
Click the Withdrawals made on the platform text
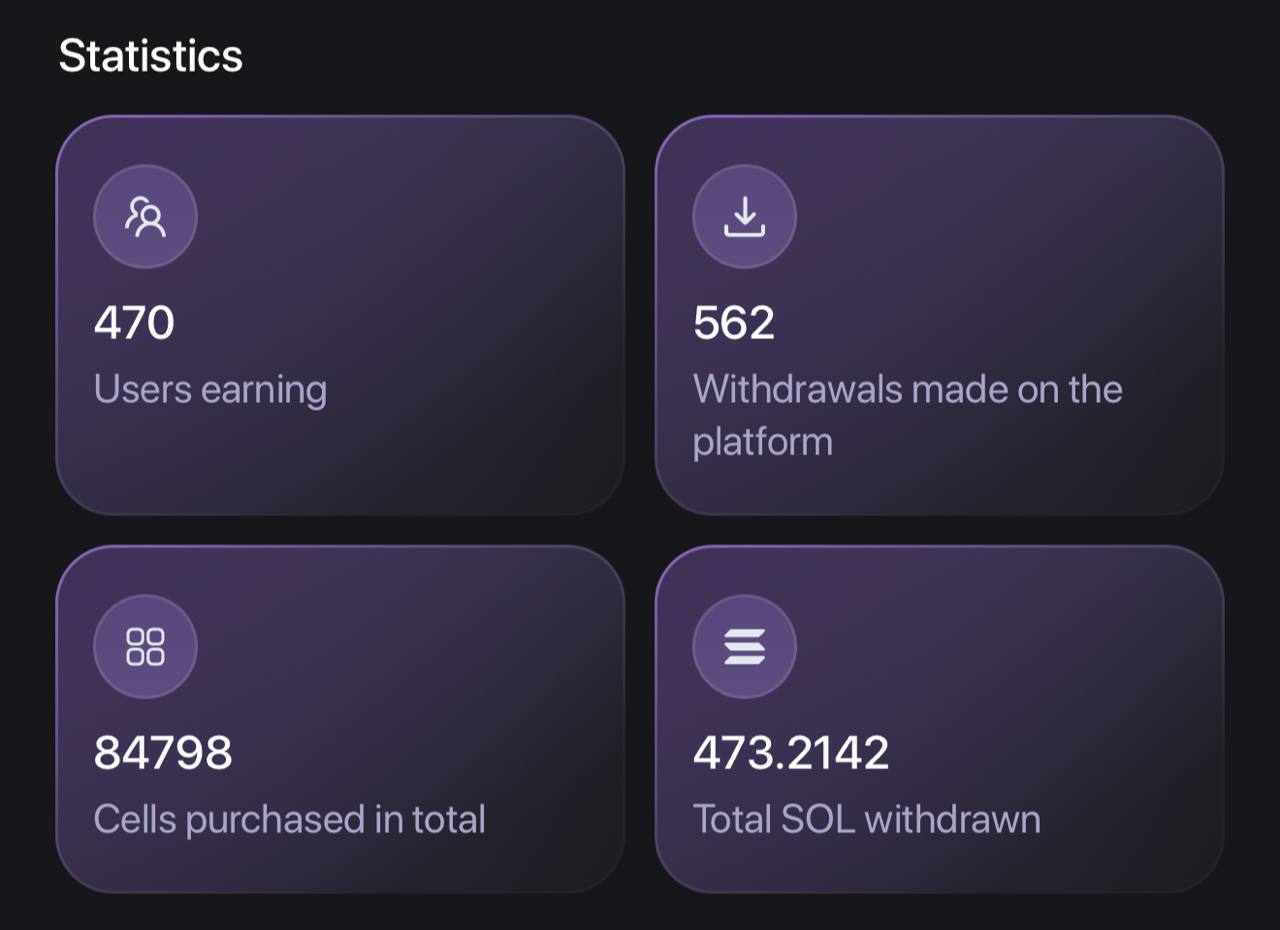908,415
